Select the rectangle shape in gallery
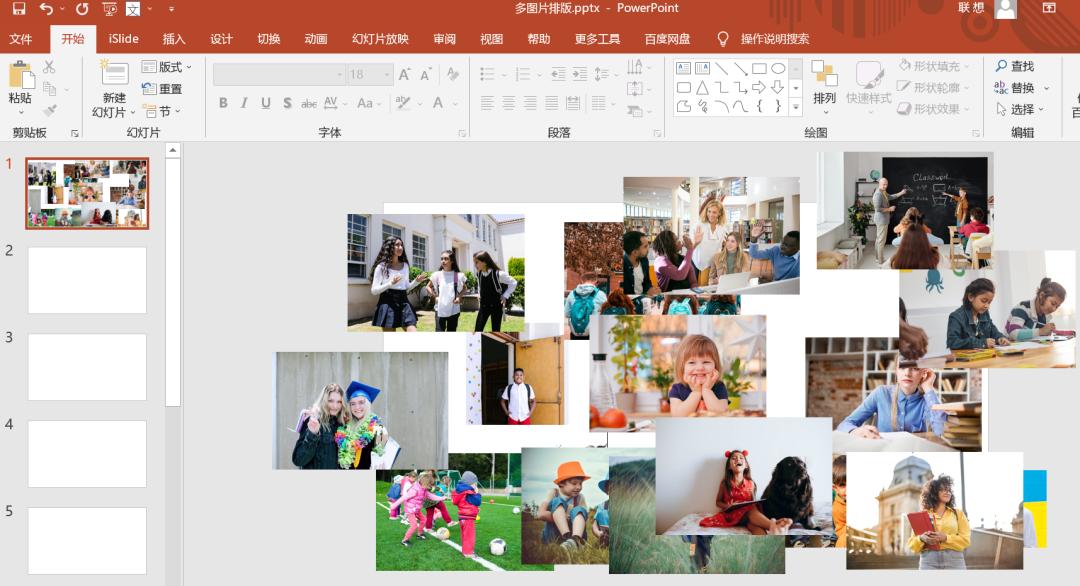Viewport: 1080px width, 586px height. (x=759, y=68)
